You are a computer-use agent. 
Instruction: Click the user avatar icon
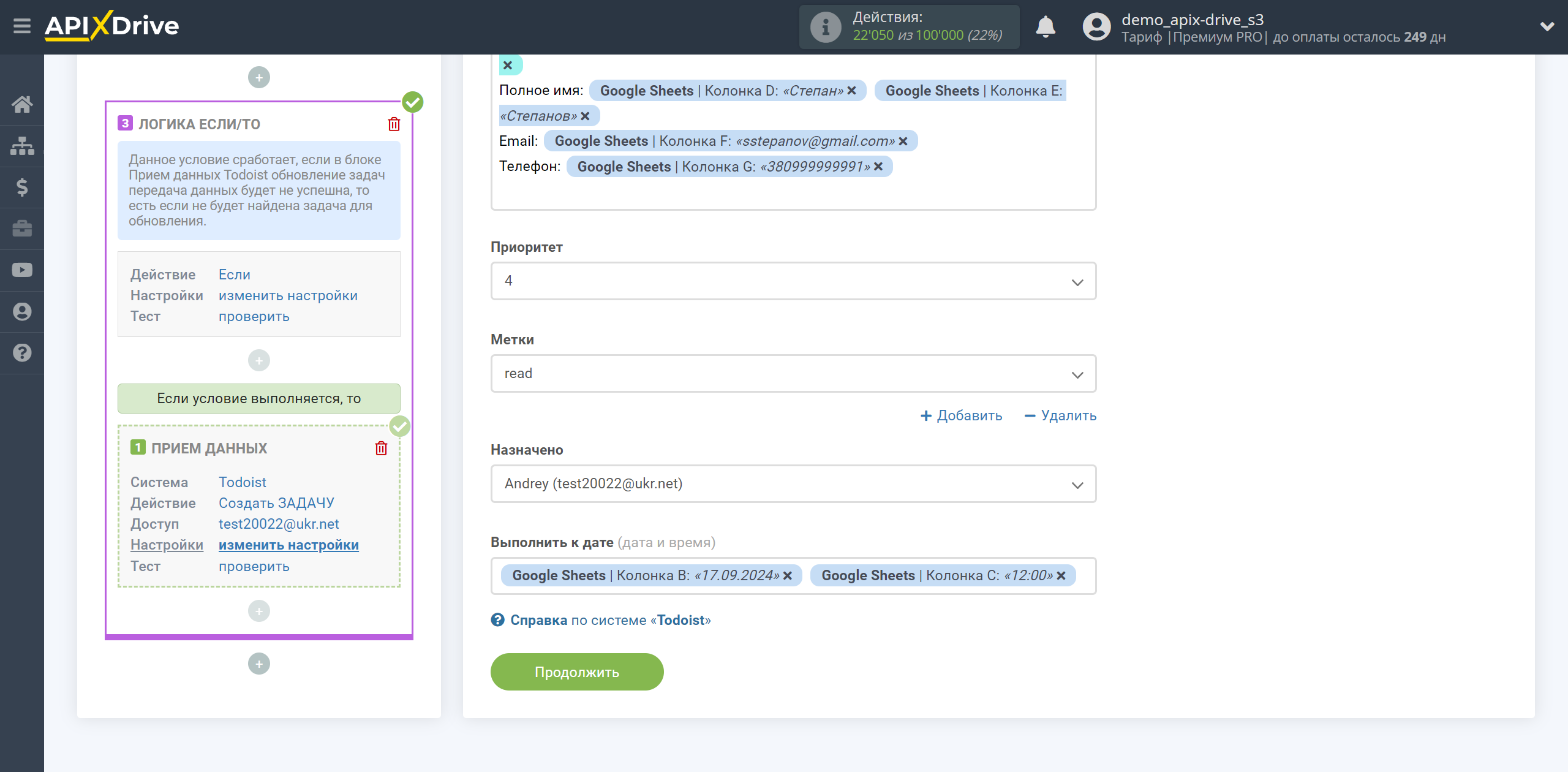point(1096,27)
